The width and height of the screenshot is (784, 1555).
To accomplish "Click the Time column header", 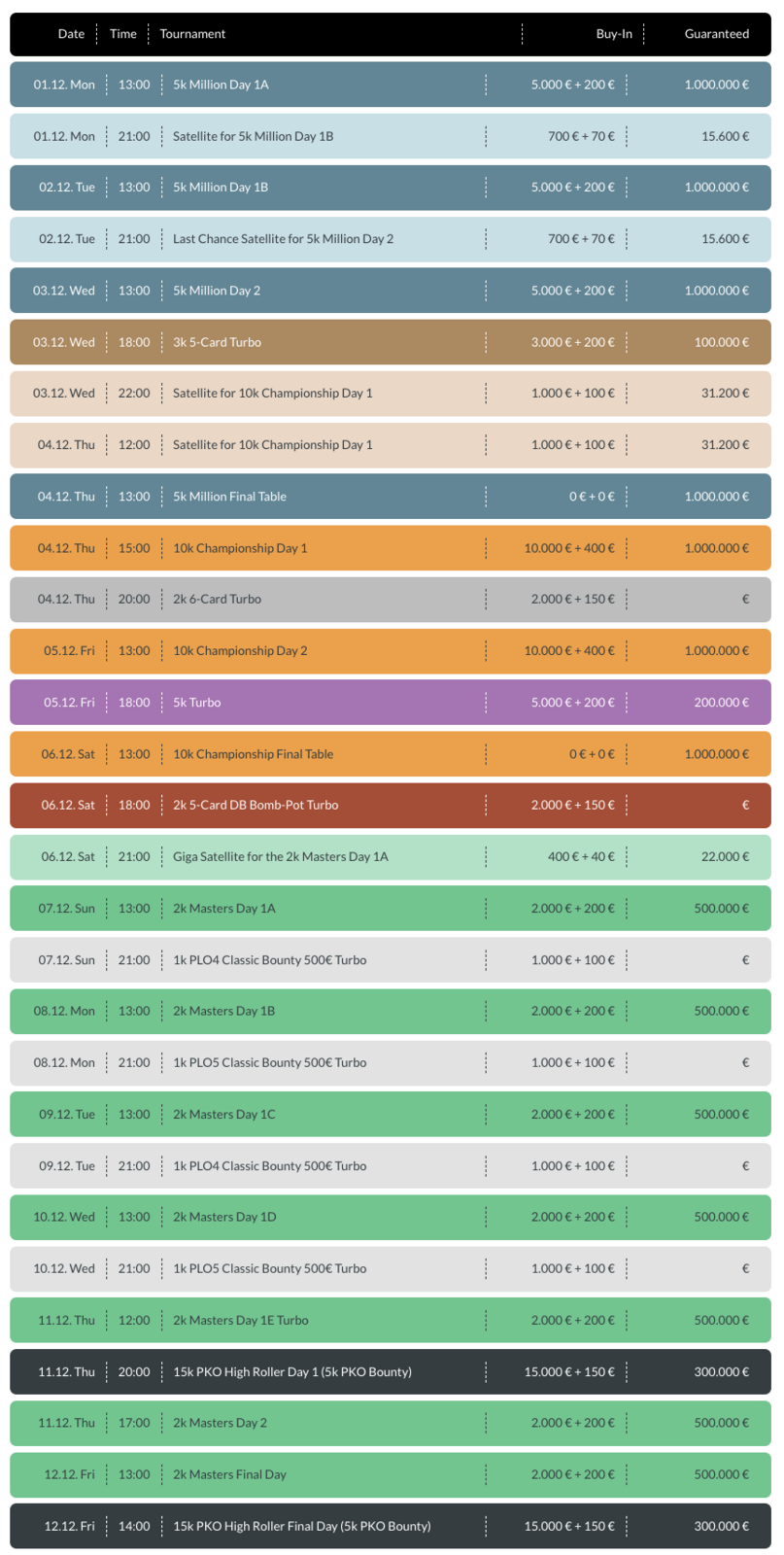I will (x=123, y=34).
